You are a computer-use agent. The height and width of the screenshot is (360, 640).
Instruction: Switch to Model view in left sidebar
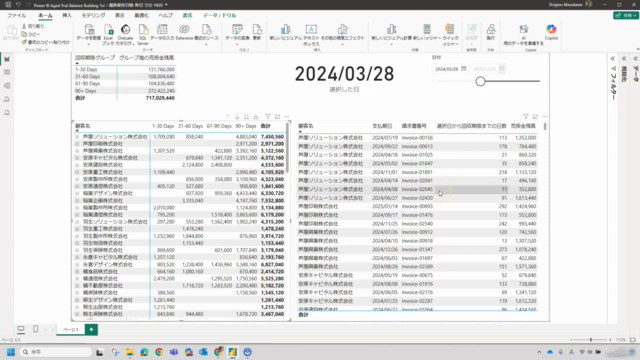click(x=7, y=86)
